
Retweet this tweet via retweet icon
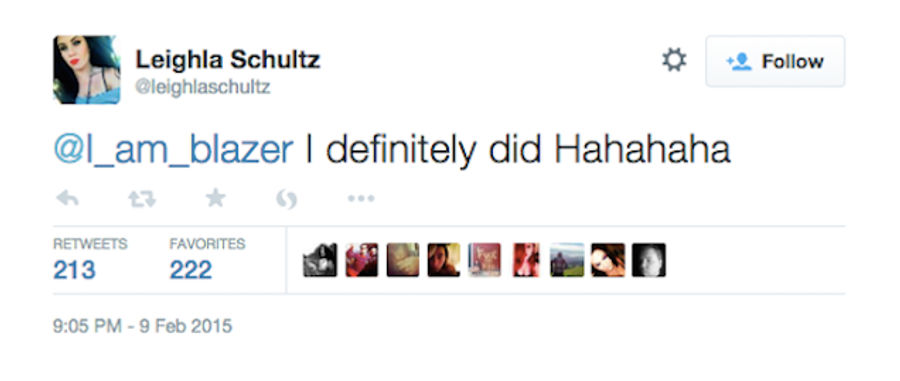(x=142, y=199)
